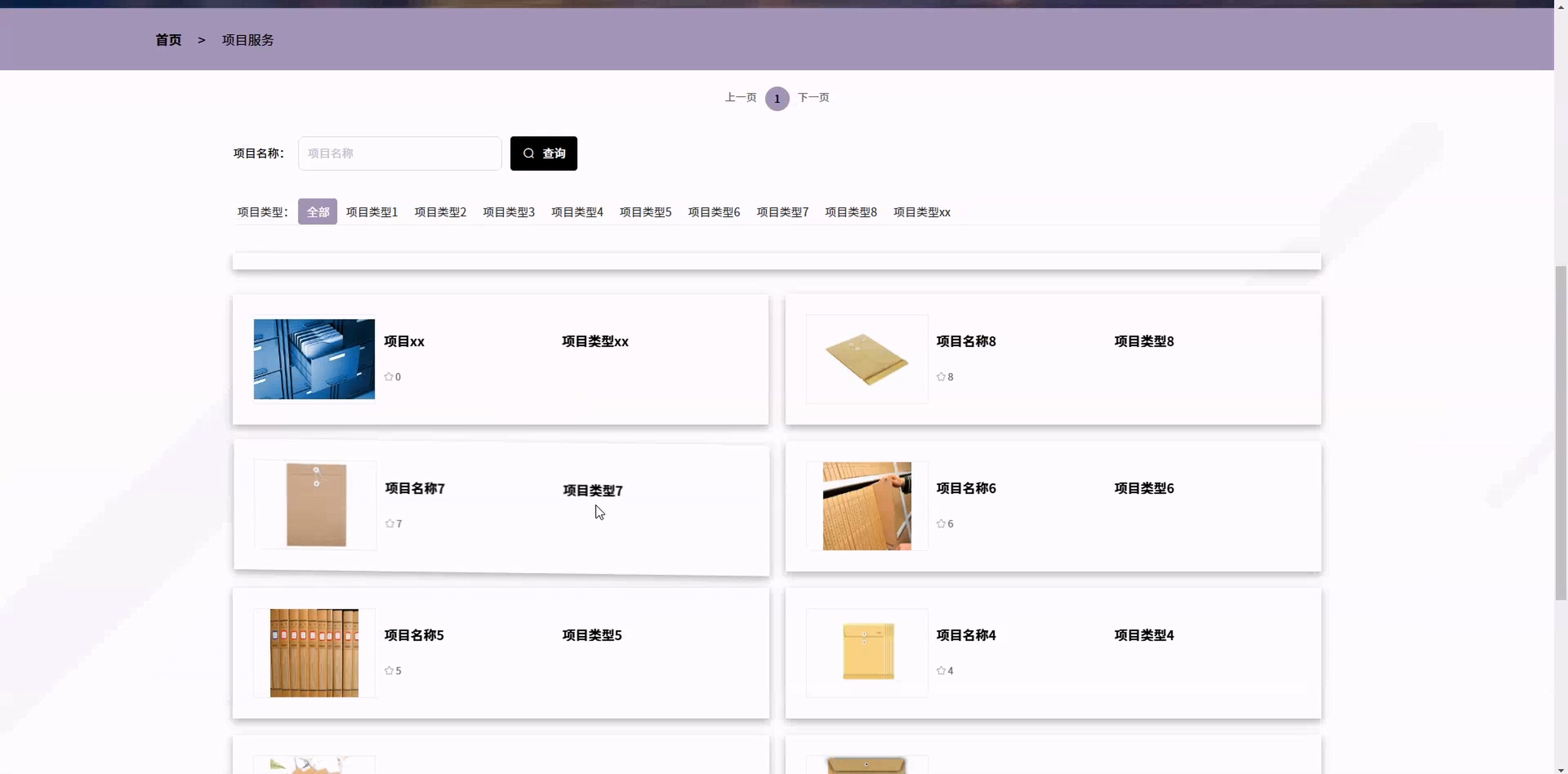The height and width of the screenshot is (774, 1568).
Task: Open the blue filing cabinet thumbnail
Action: [314, 359]
